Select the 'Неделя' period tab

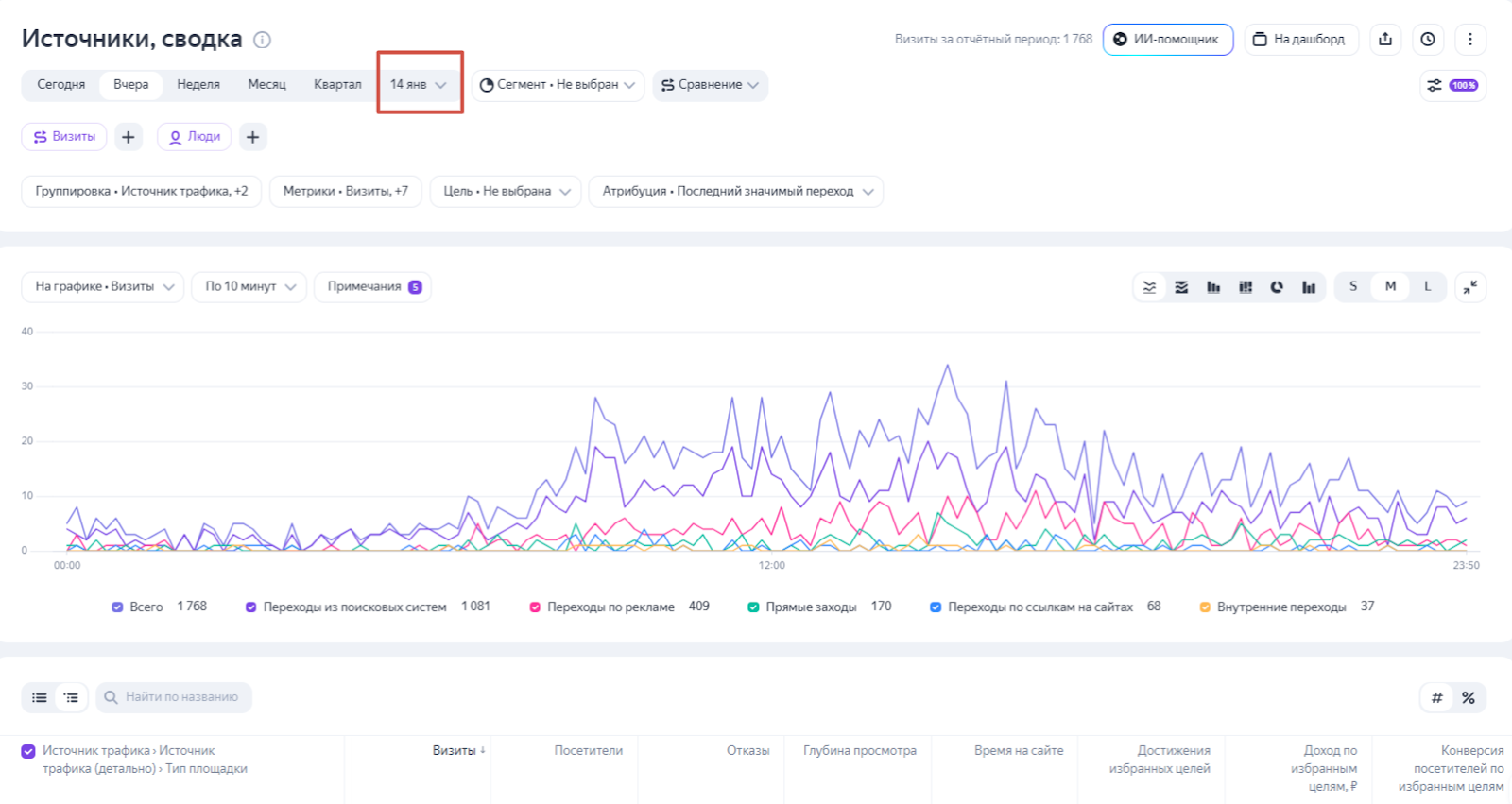tap(198, 85)
